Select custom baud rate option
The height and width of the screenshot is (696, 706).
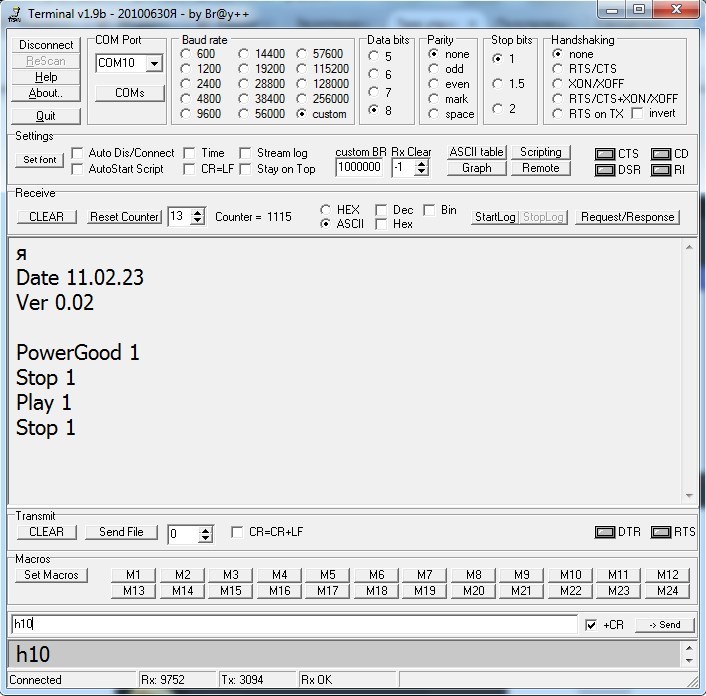click(302, 114)
